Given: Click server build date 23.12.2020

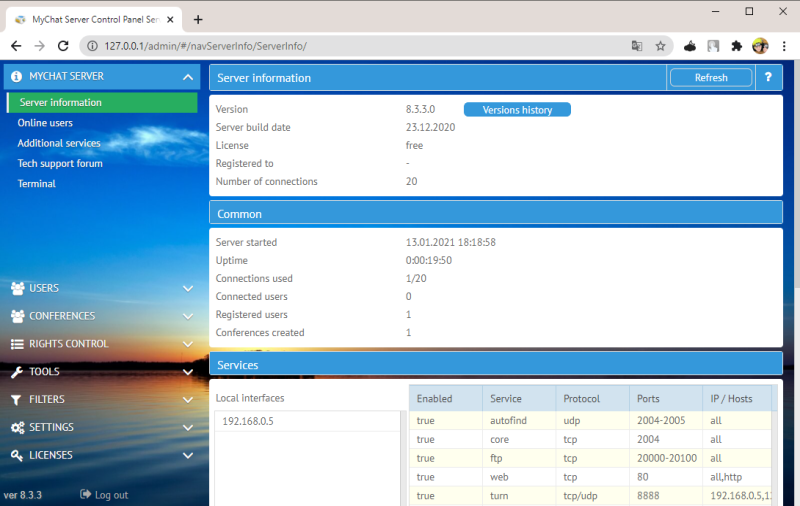Looking at the screenshot, I should (x=430, y=128).
